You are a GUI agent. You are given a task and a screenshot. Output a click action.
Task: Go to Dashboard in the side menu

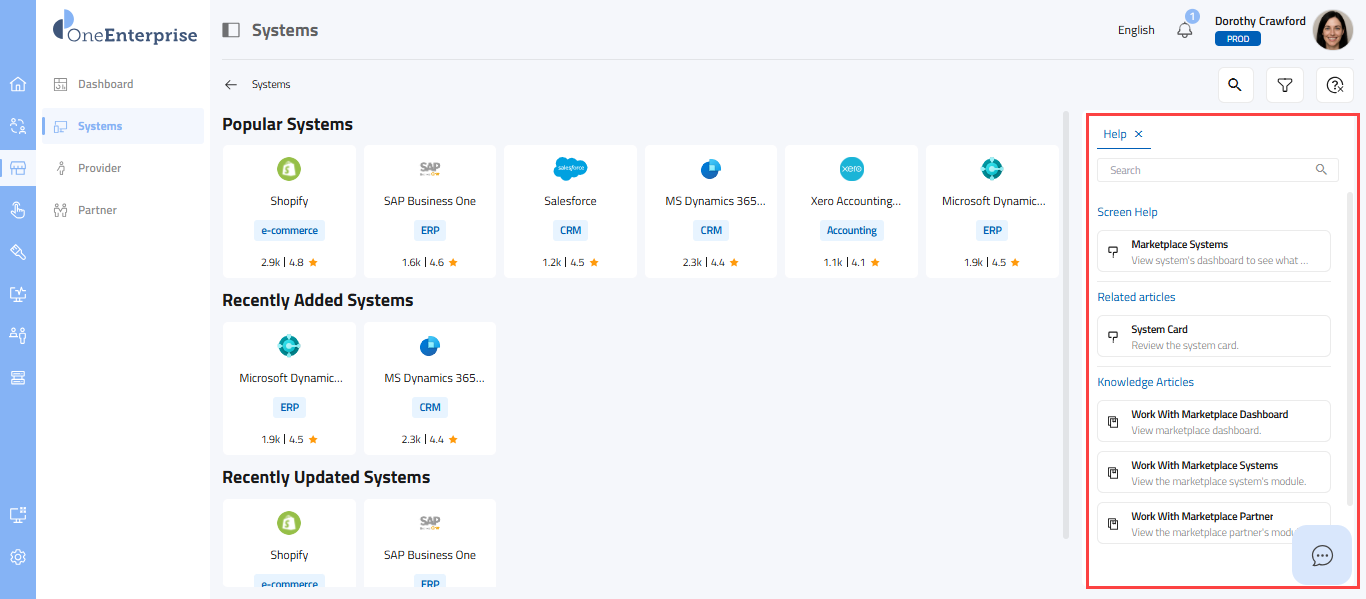click(x=105, y=84)
